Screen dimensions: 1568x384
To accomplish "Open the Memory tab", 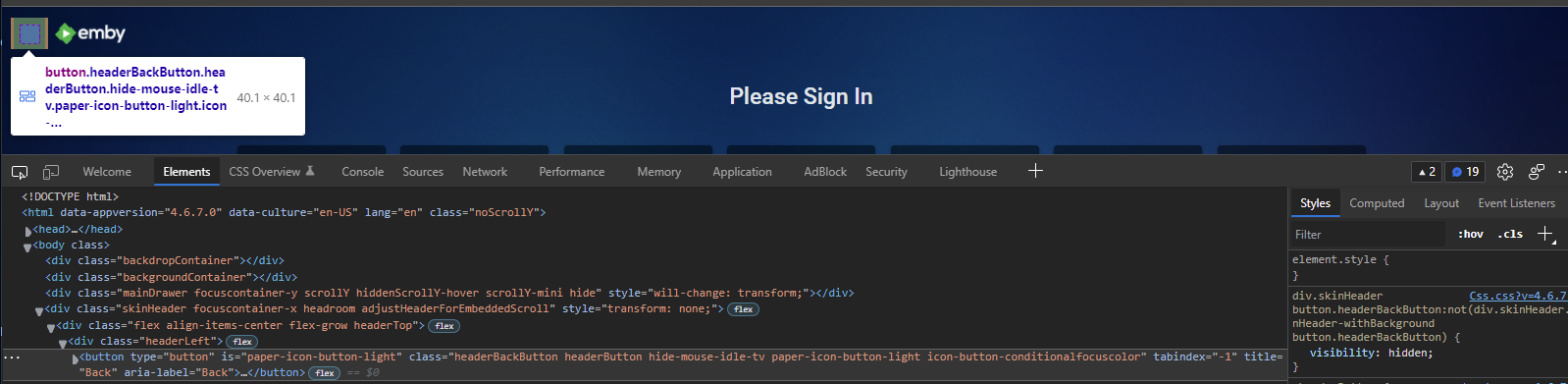I will pyautogui.click(x=658, y=172).
